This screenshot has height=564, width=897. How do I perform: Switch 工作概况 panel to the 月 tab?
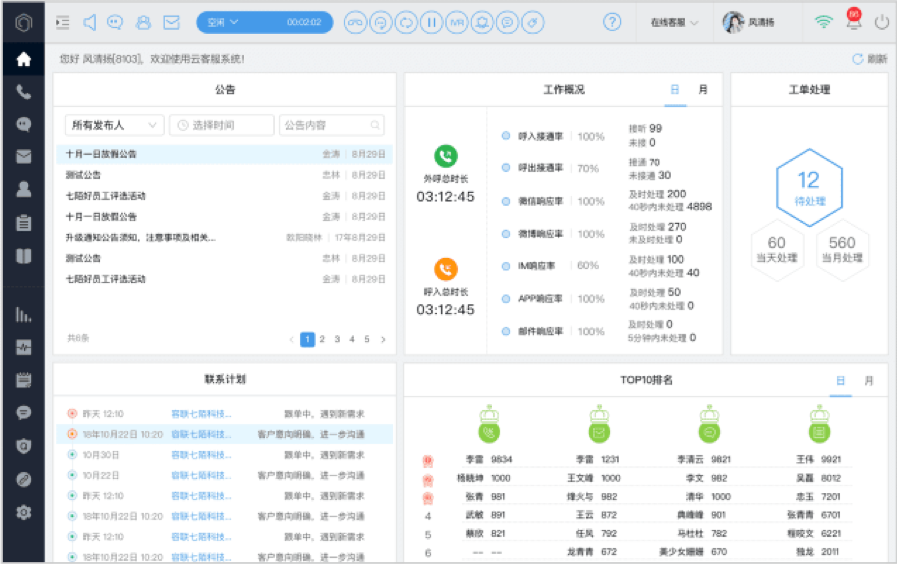(703, 90)
